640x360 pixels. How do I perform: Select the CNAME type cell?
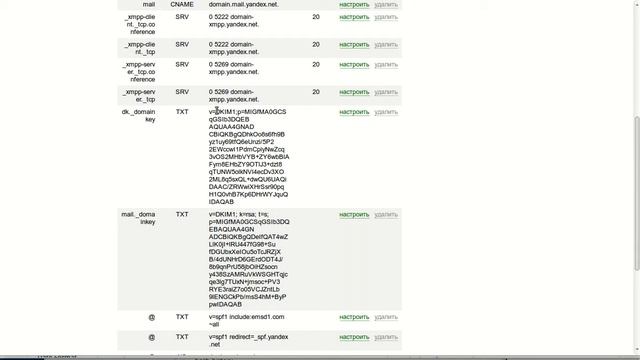pyautogui.click(x=182, y=4)
